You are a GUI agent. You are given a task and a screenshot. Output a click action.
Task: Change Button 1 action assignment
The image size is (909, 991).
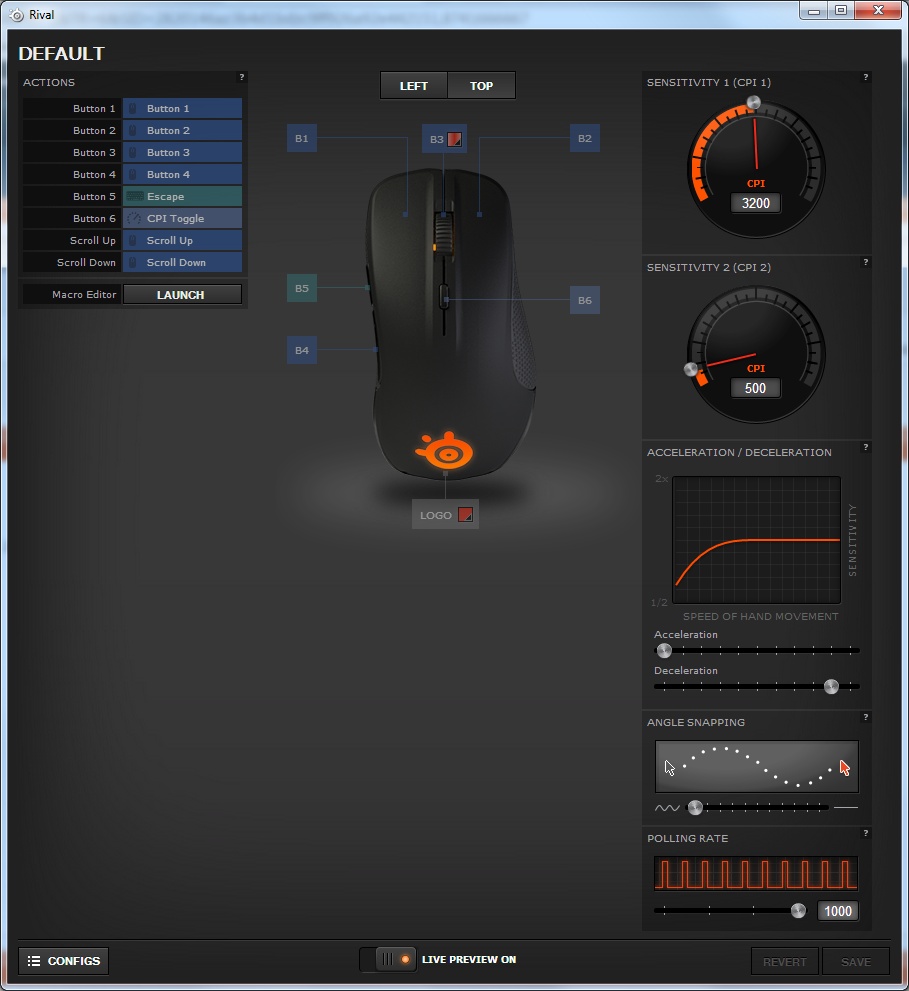click(x=182, y=109)
